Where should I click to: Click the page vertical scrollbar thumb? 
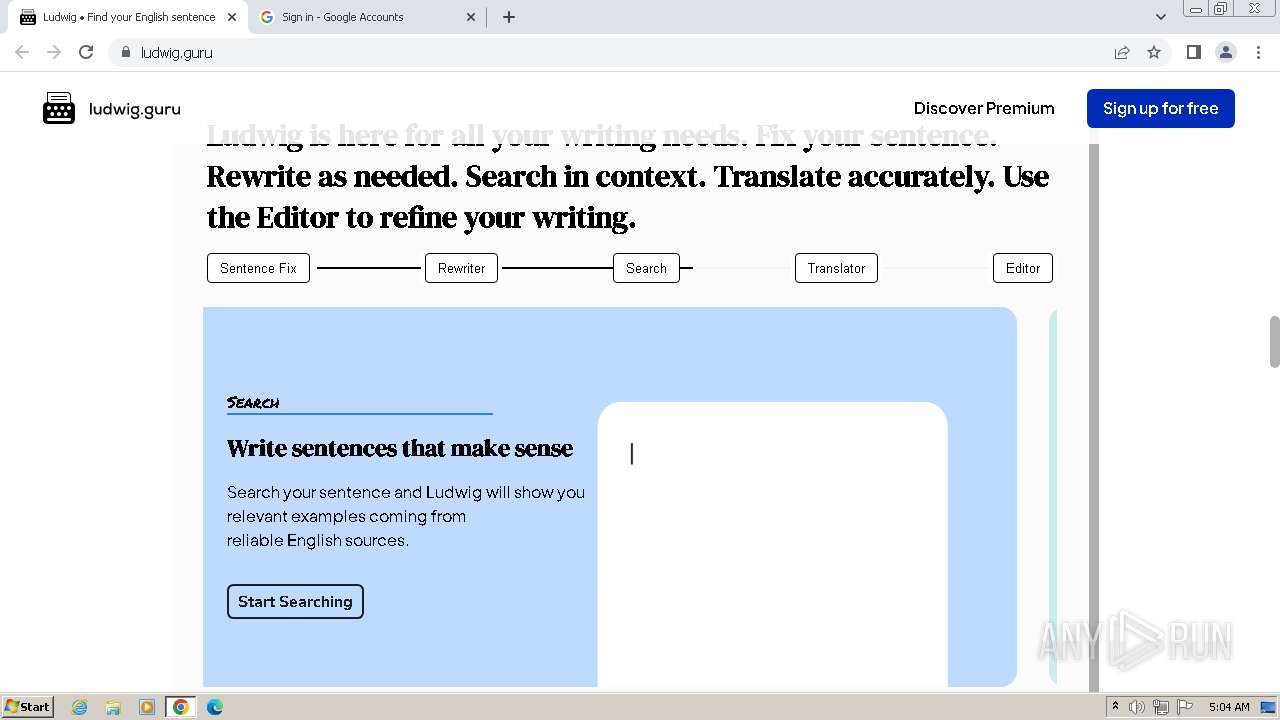click(1274, 342)
